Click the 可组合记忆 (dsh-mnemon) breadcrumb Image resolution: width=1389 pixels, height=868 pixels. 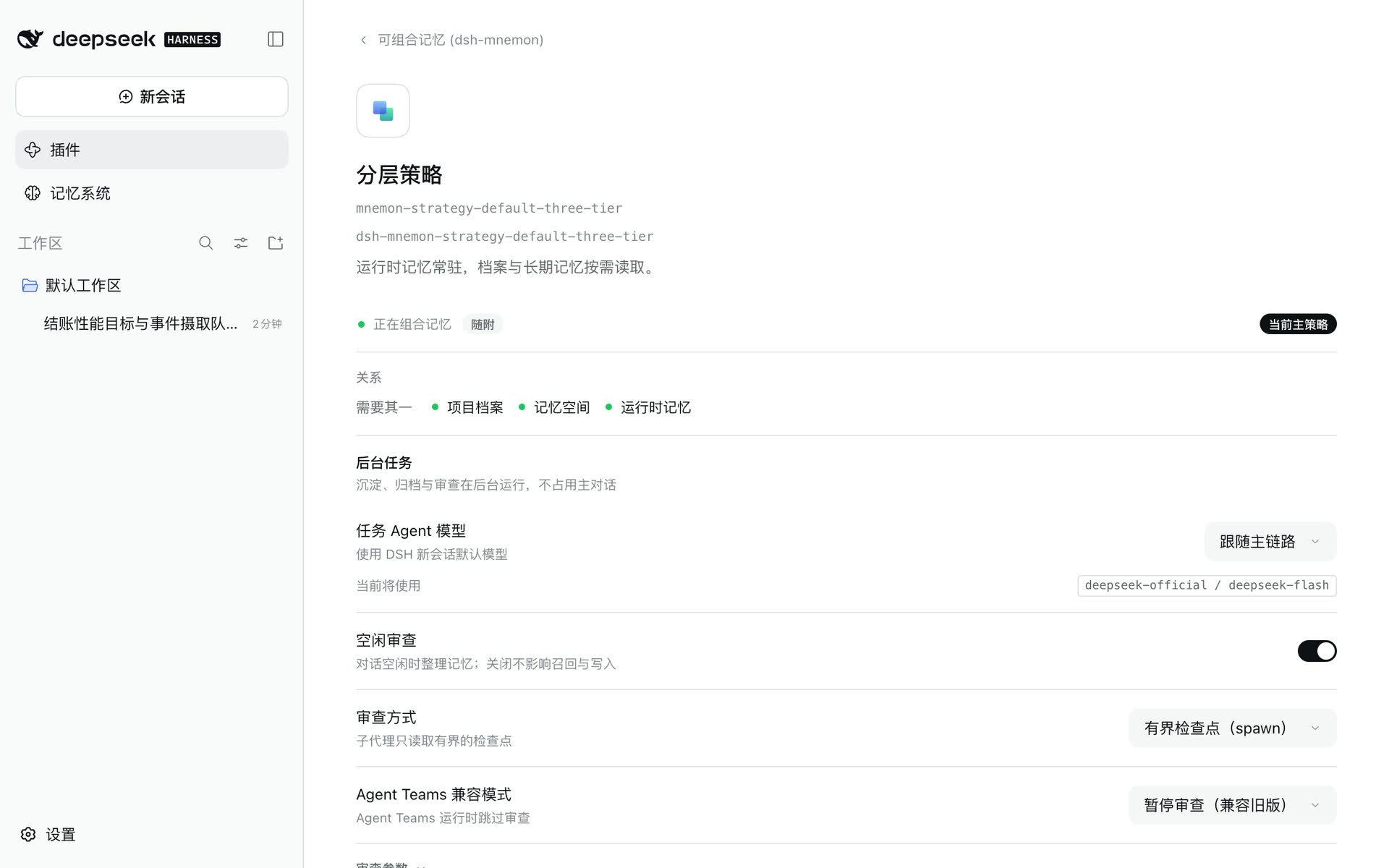coord(460,40)
